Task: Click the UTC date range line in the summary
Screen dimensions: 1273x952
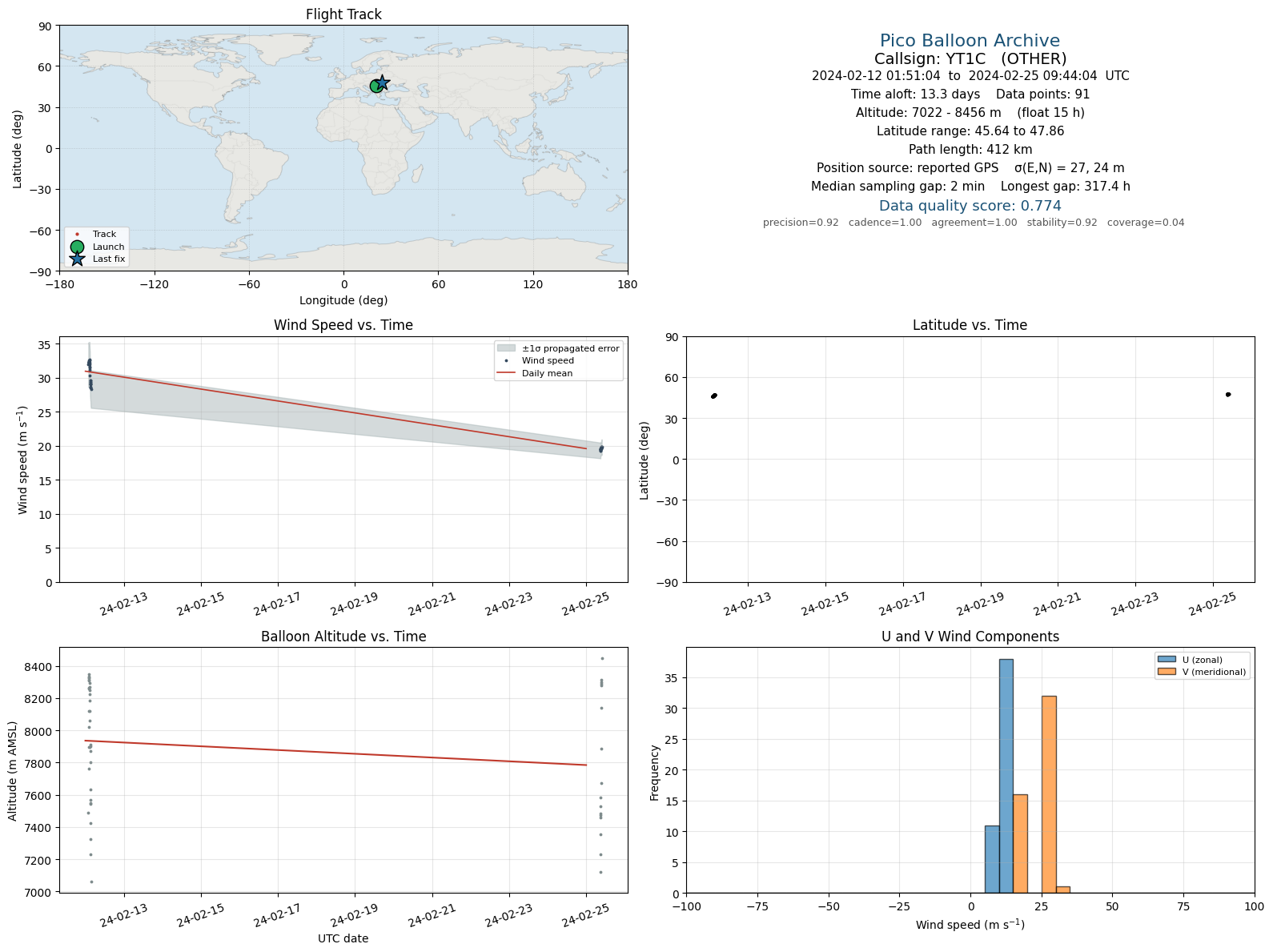Action: (x=970, y=76)
